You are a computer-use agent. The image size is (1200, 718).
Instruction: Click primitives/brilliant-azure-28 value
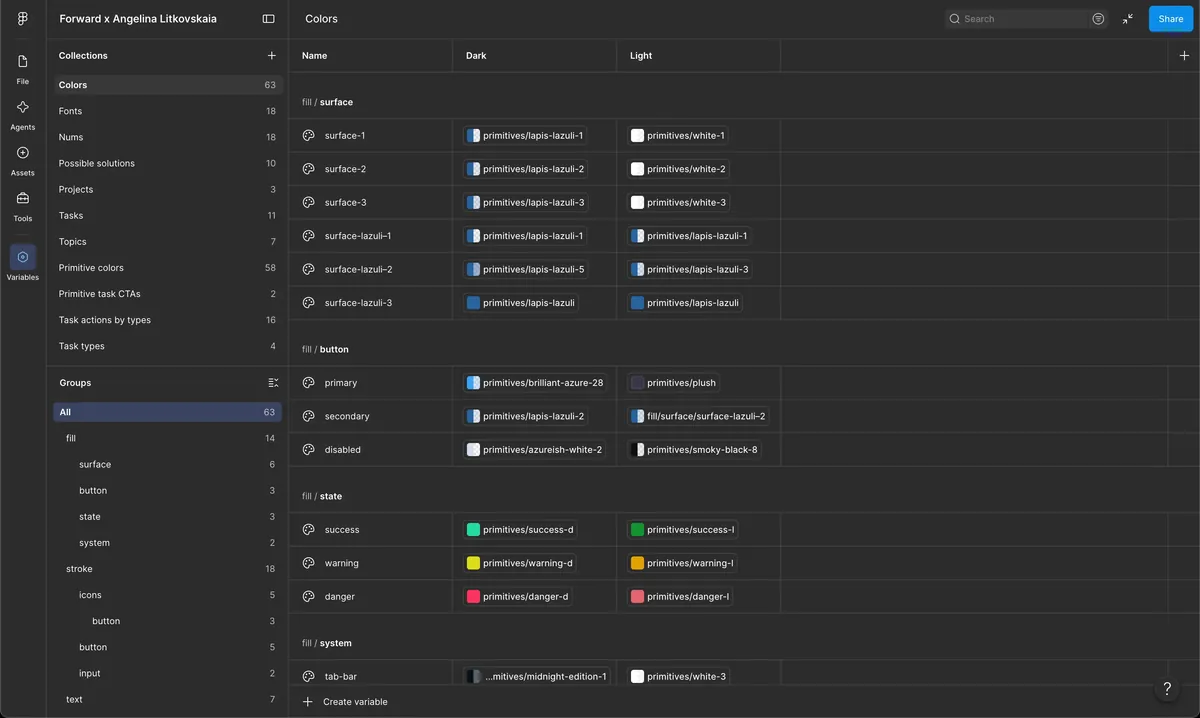(535, 383)
